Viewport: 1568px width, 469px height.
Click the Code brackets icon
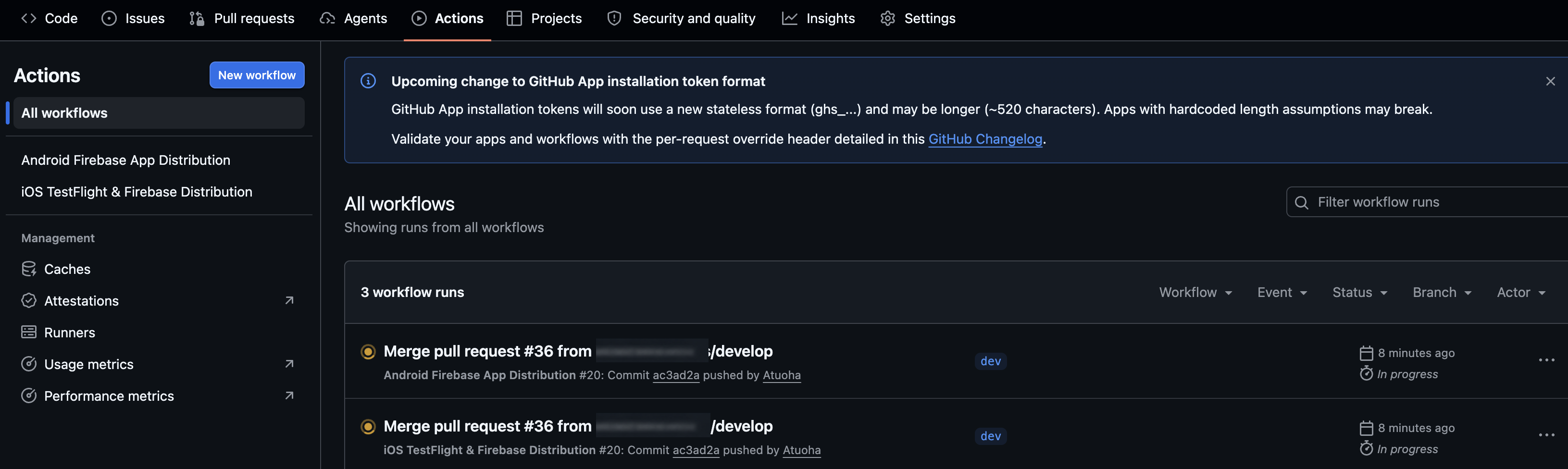click(x=29, y=18)
